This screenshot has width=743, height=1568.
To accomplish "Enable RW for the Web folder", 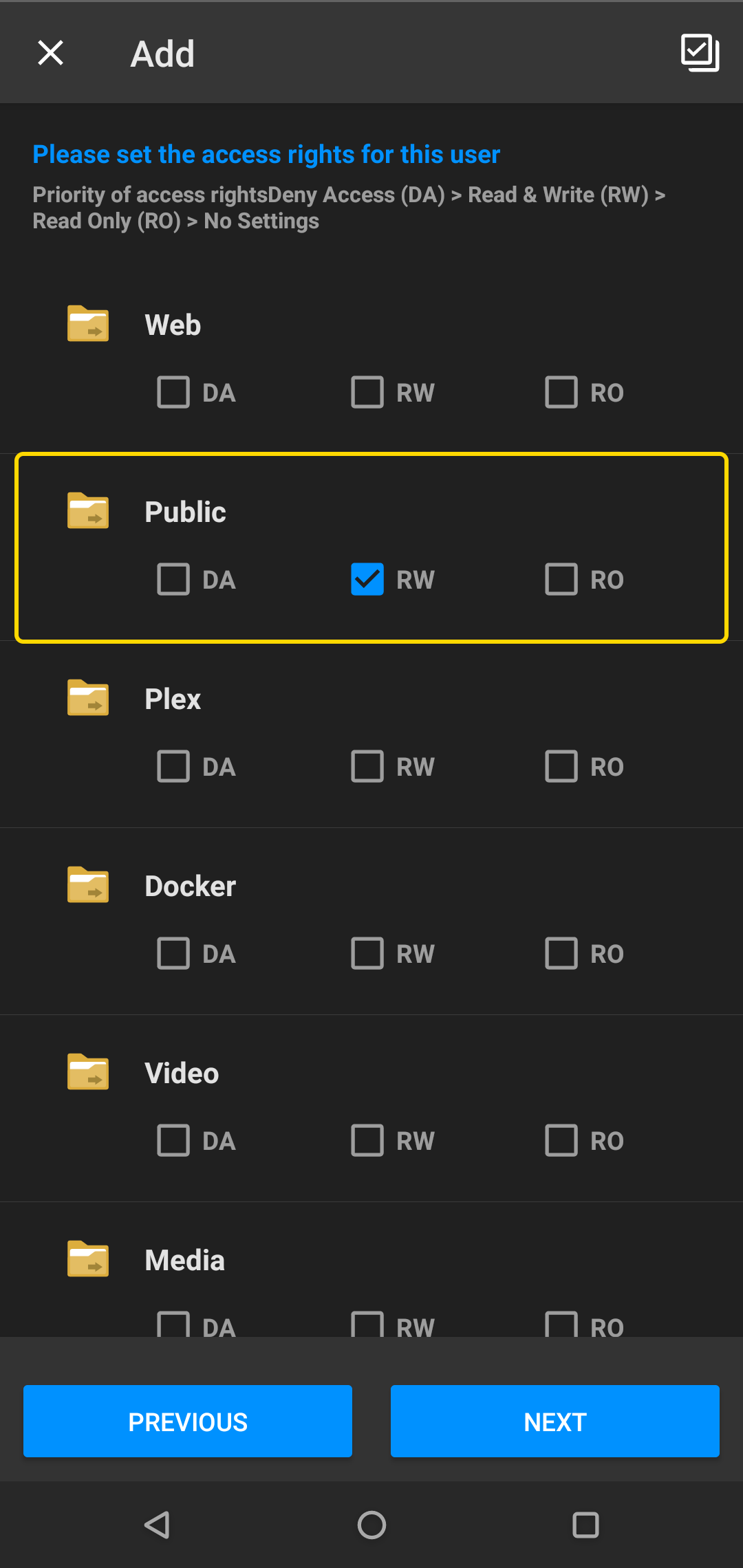I will [367, 392].
